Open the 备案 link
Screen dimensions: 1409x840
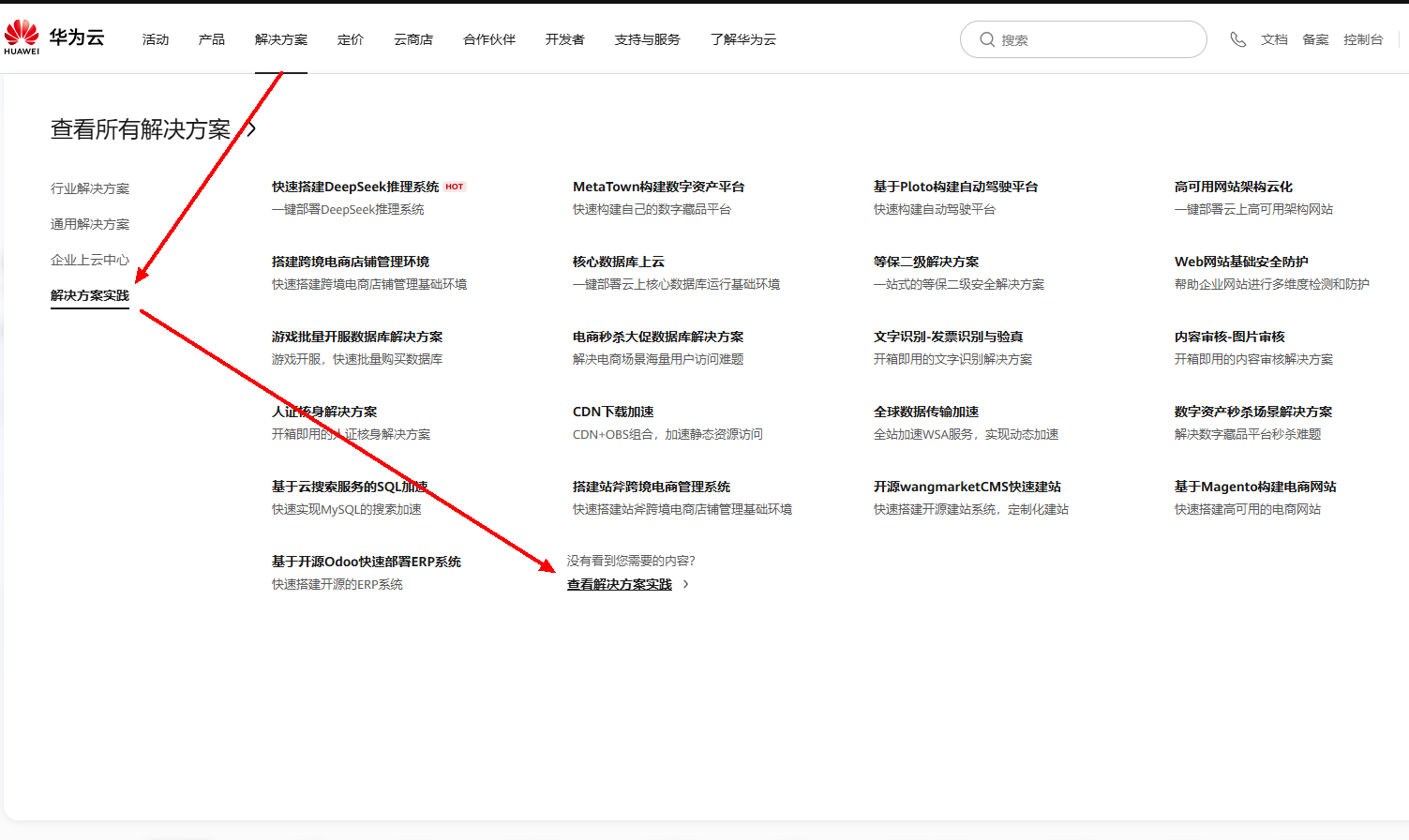[x=1315, y=39]
